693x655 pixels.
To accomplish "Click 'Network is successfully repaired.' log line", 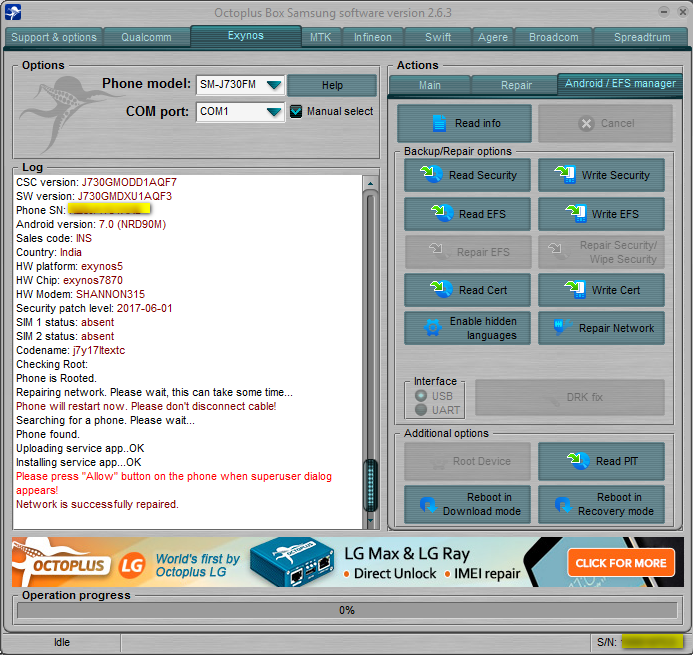I will point(97,504).
